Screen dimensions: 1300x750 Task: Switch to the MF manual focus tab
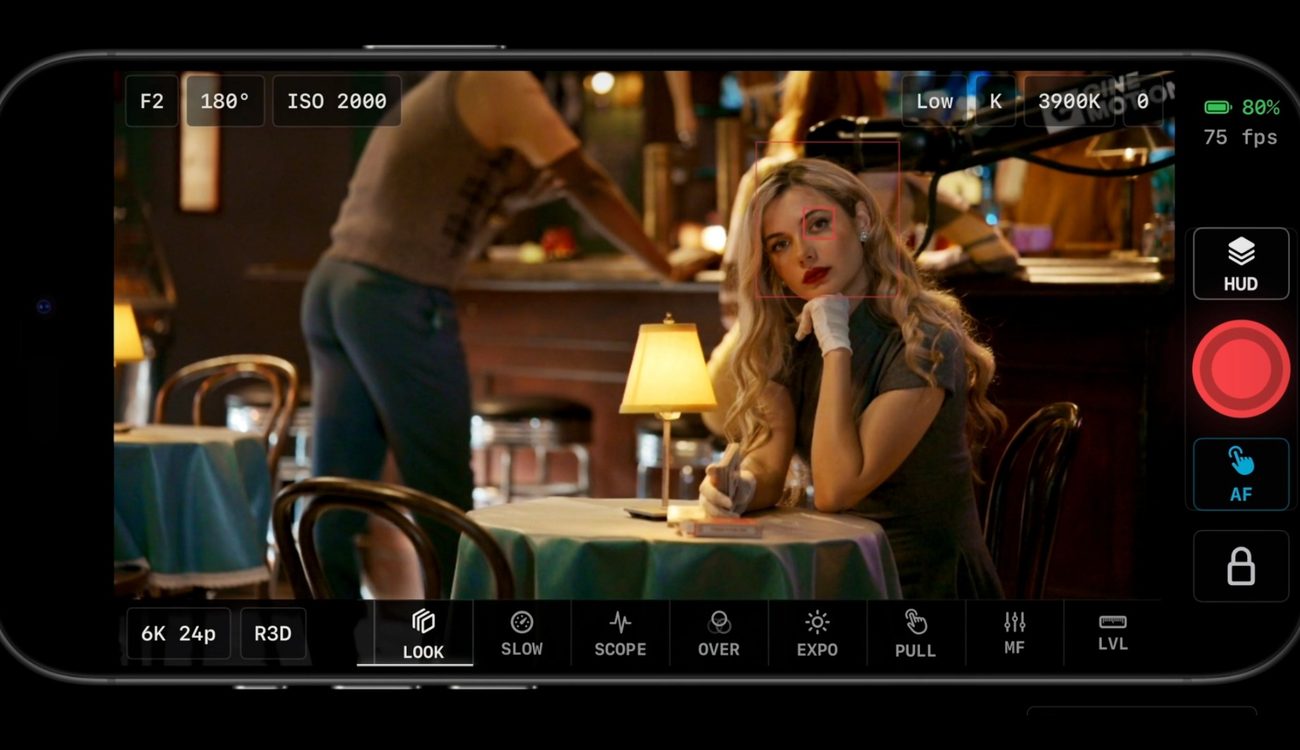pyautogui.click(x=1014, y=634)
